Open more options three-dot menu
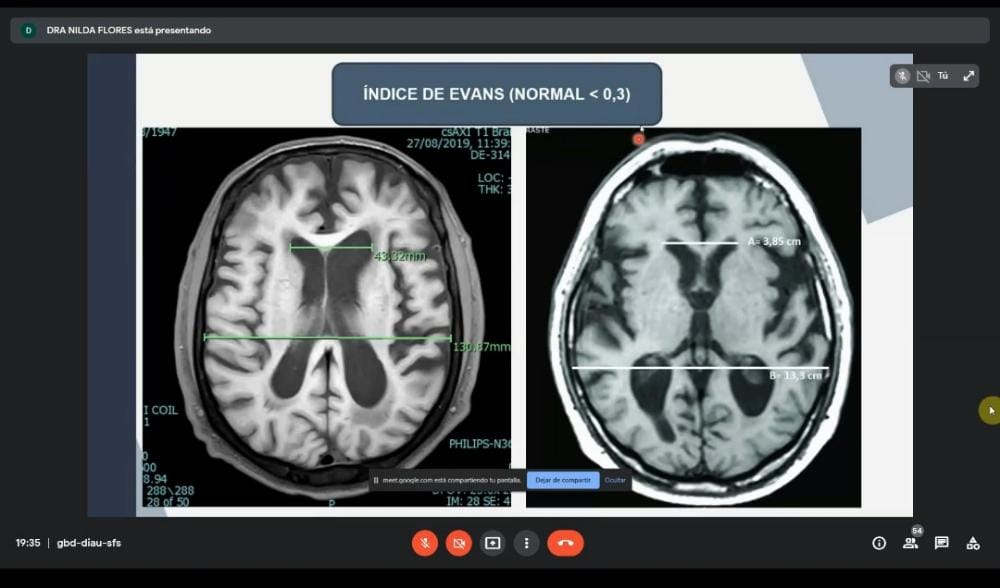The image size is (1000, 588). pyautogui.click(x=526, y=543)
